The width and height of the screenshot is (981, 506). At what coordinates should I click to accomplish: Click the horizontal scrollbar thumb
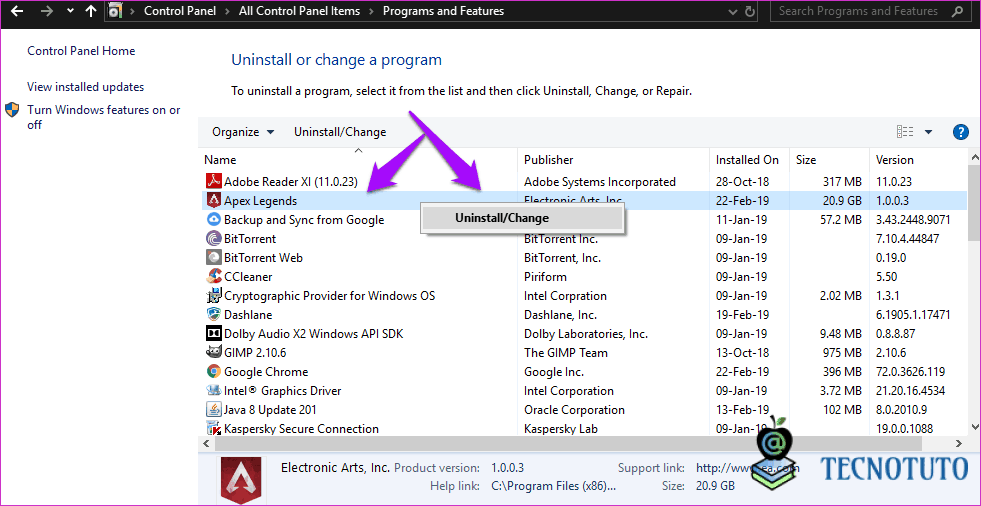coord(568,443)
